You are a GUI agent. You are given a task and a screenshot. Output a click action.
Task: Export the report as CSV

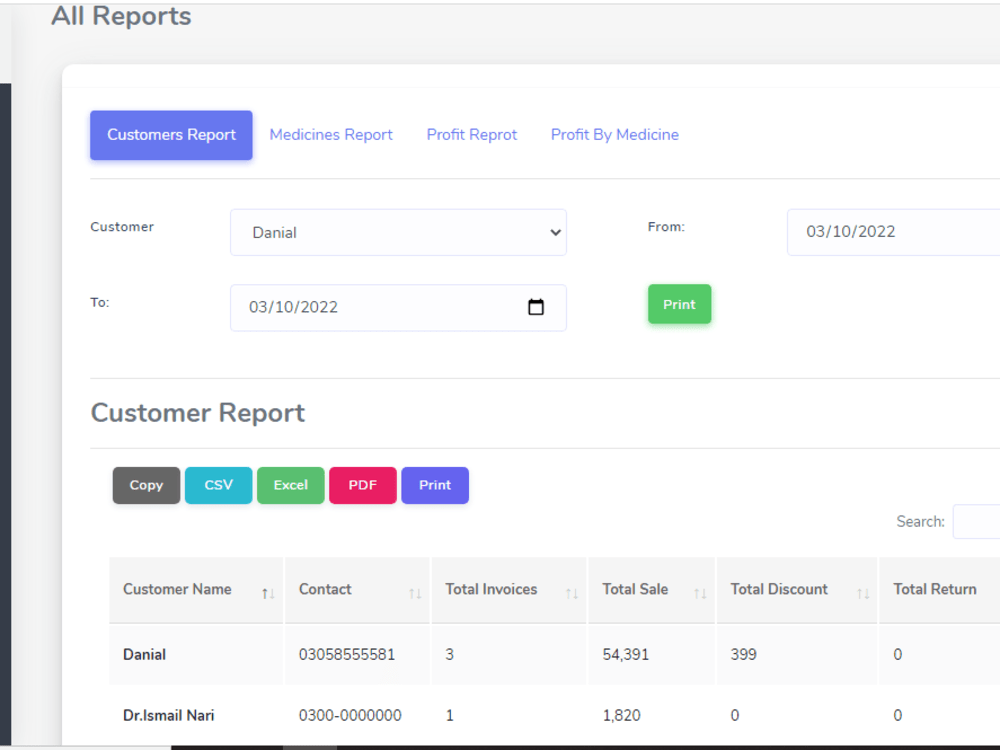point(218,485)
